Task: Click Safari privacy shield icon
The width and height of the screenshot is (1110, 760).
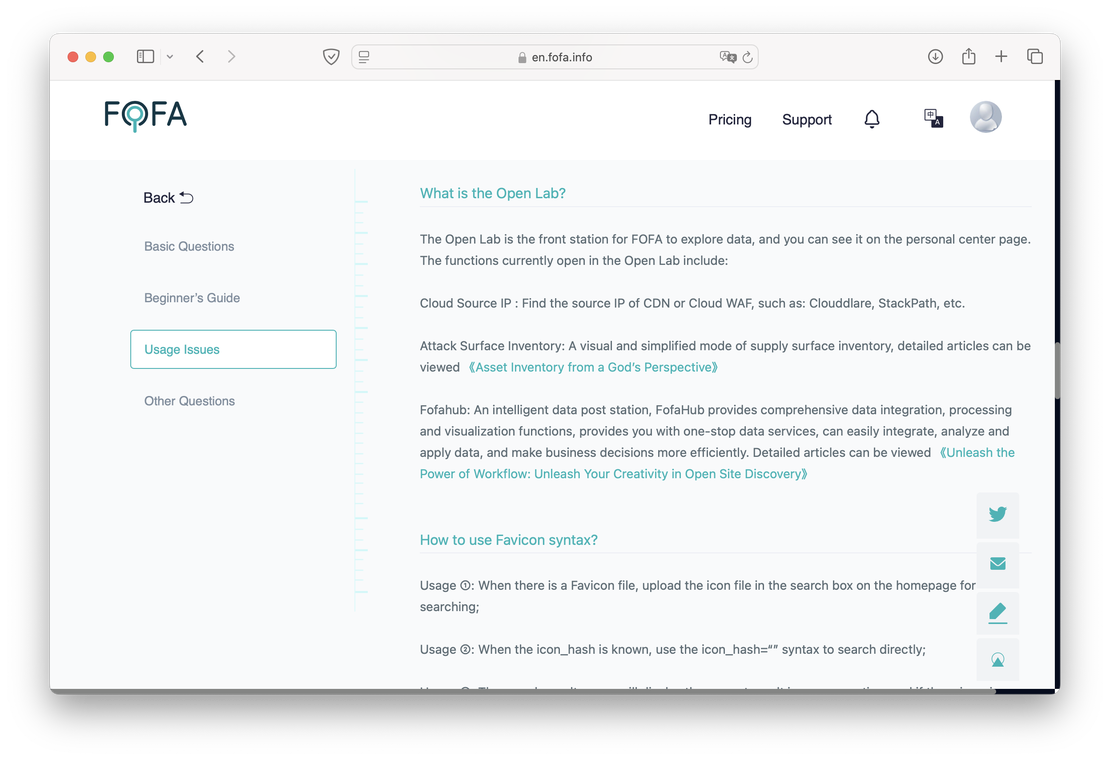Action: [x=331, y=57]
